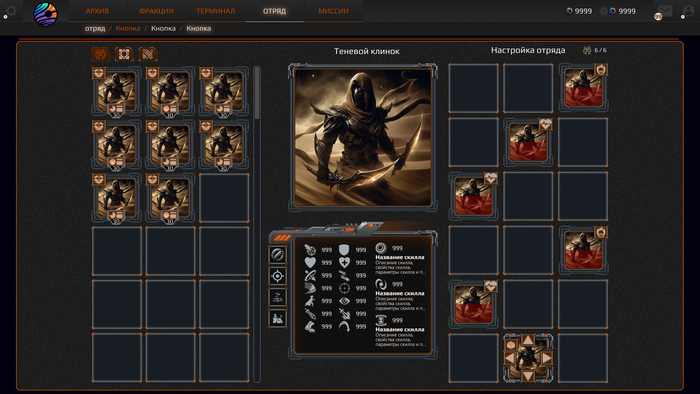Move the selected squad unit up
The image size is (700, 394).
tap(528, 340)
